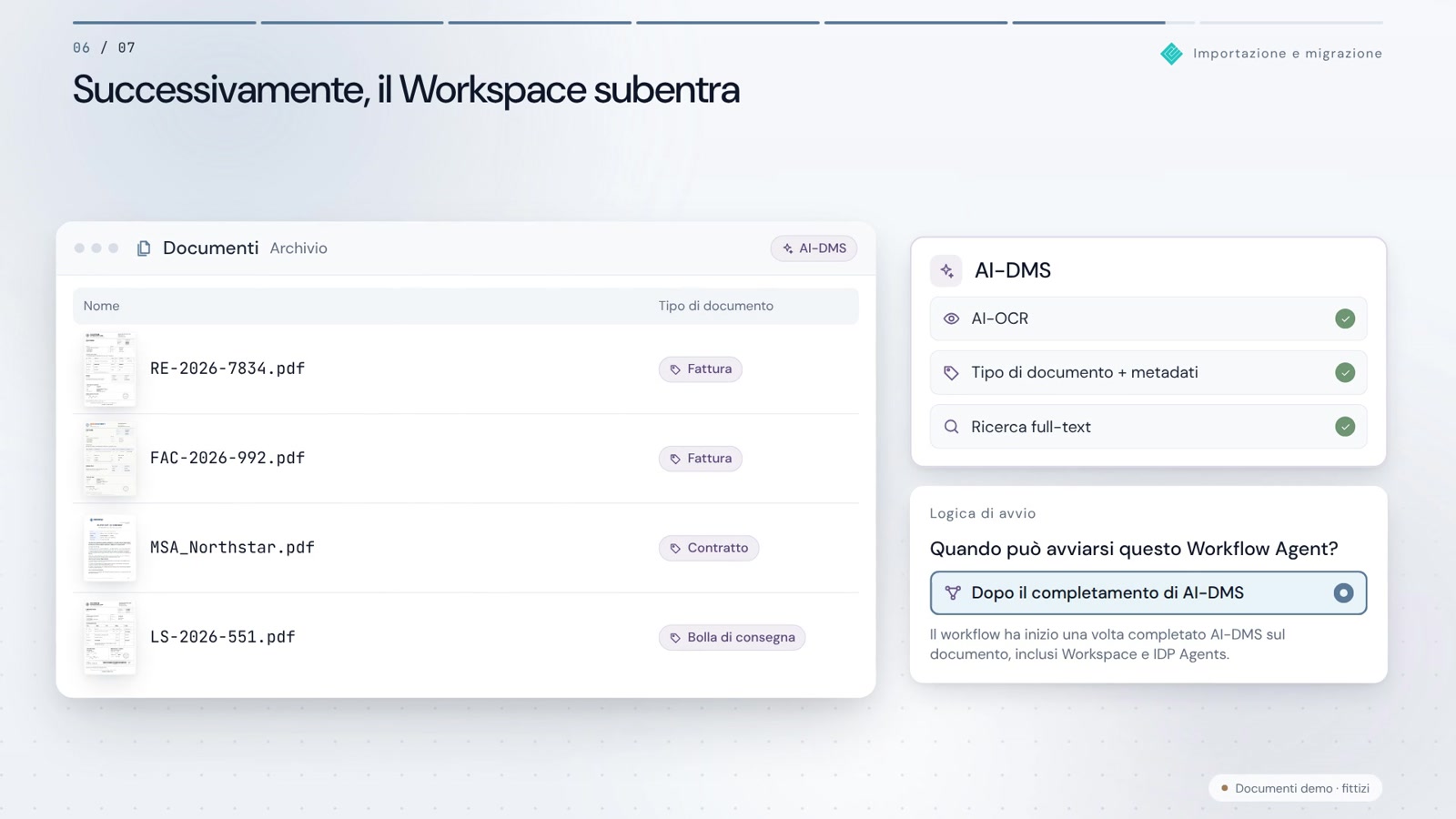Click the Fattura tag for RE-2026-7834.pdf
1456x819 pixels.
coord(701,369)
